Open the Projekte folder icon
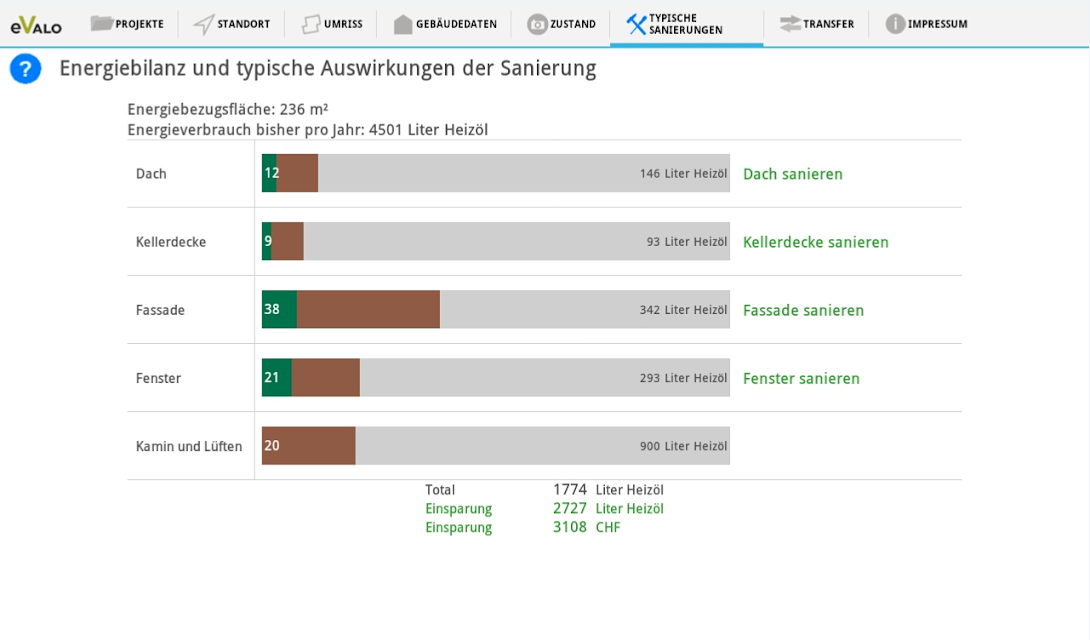 click(x=101, y=23)
